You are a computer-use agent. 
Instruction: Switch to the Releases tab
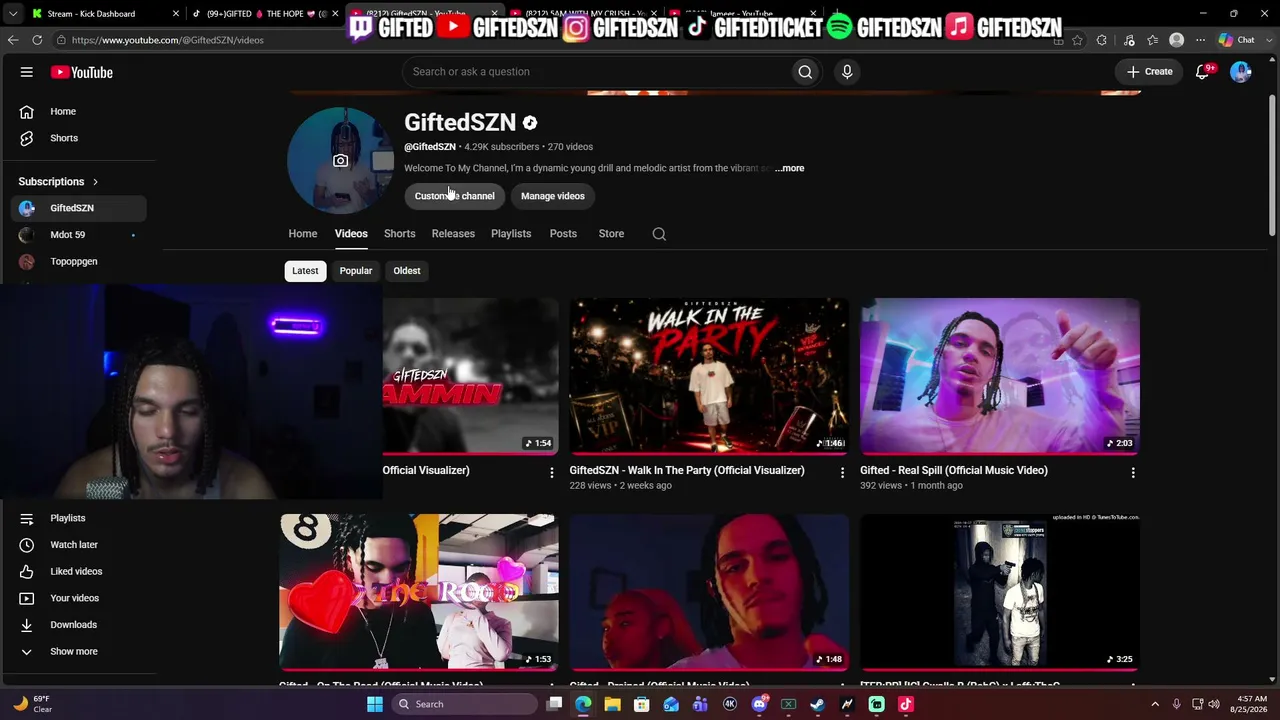pyautogui.click(x=453, y=234)
